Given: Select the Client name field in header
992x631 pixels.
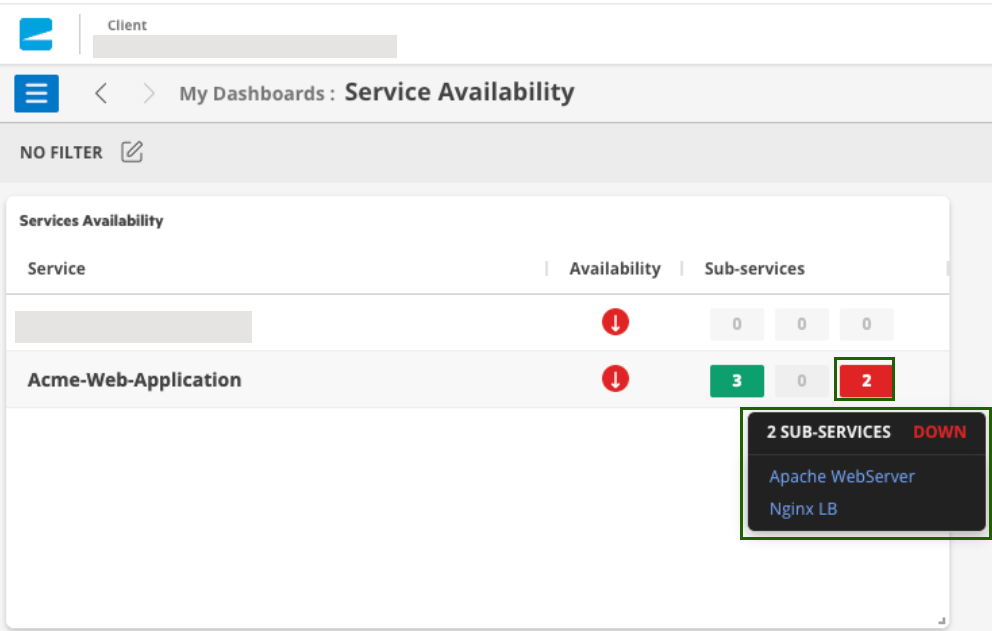Looking at the screenshot, I should [x=244, y=46].
